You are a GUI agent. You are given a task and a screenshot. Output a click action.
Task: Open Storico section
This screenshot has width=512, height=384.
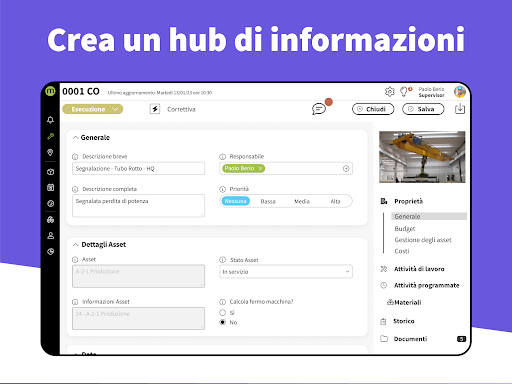click(x=404, y=321)
